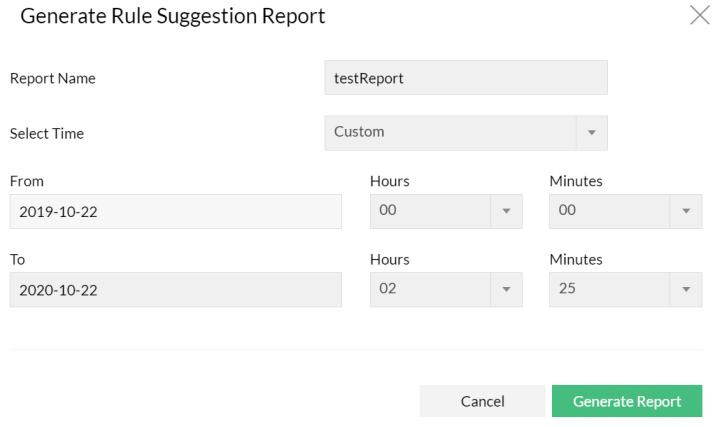Open the To Minutes dropdown showing 25
The height and width of the screenshot is (427, 717).
[610, 289]
